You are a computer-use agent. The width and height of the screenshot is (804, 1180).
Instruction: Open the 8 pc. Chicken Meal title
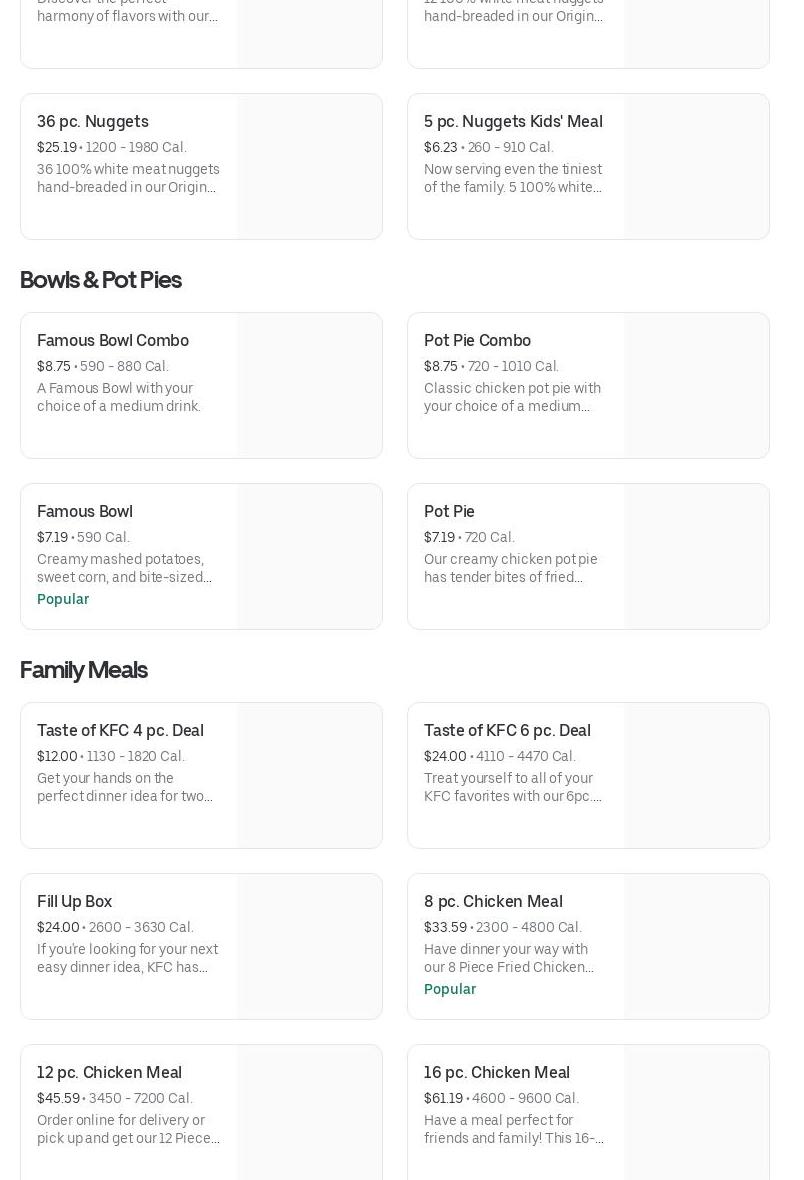coord(493,902)
